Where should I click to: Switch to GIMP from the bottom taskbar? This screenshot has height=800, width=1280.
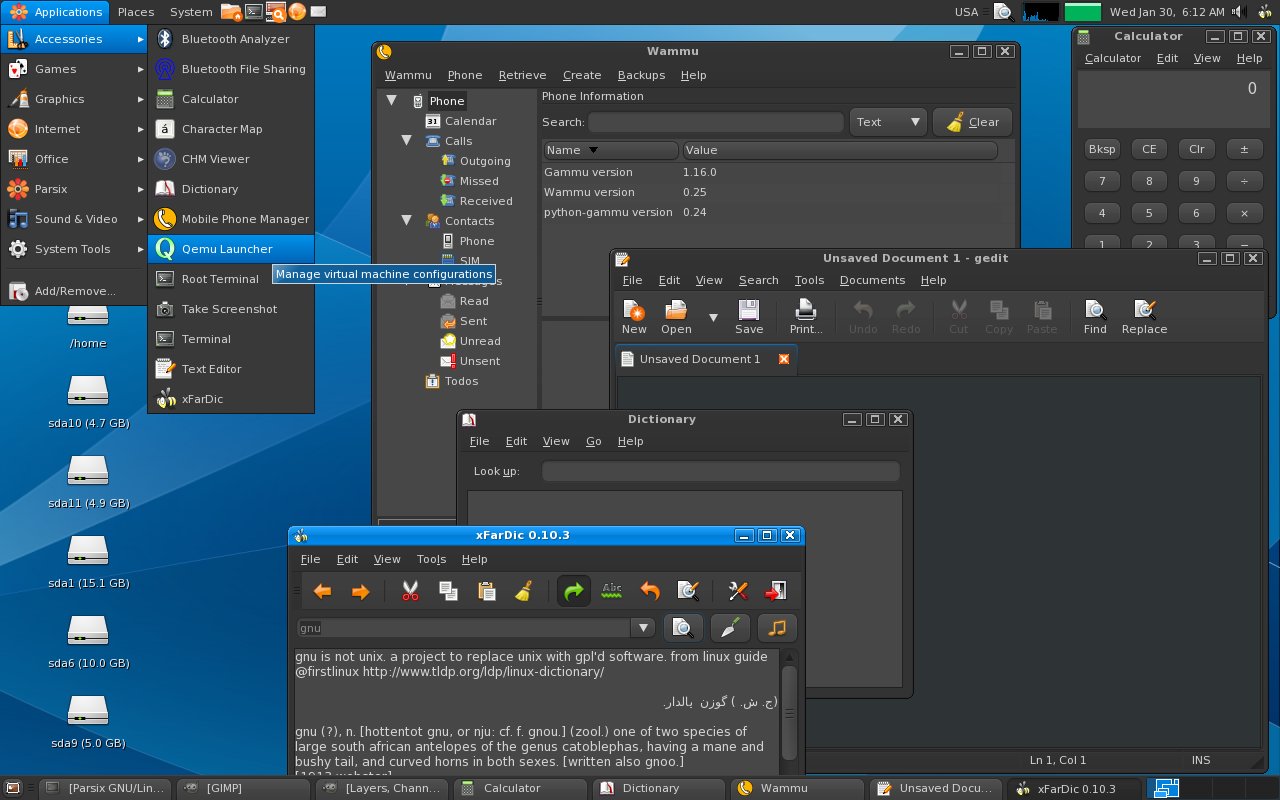(244, 788)
